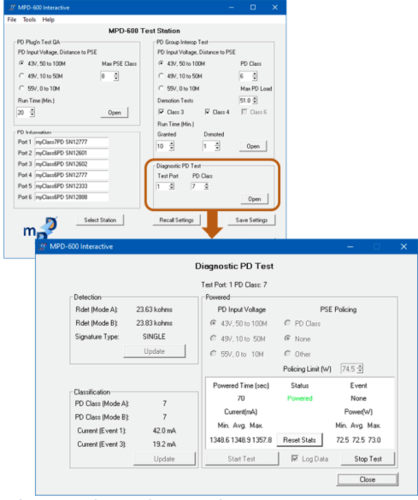Viewport: 418px width, 500px height.
Task: Click the Save Settings button
Action: (x=252, y=220)
